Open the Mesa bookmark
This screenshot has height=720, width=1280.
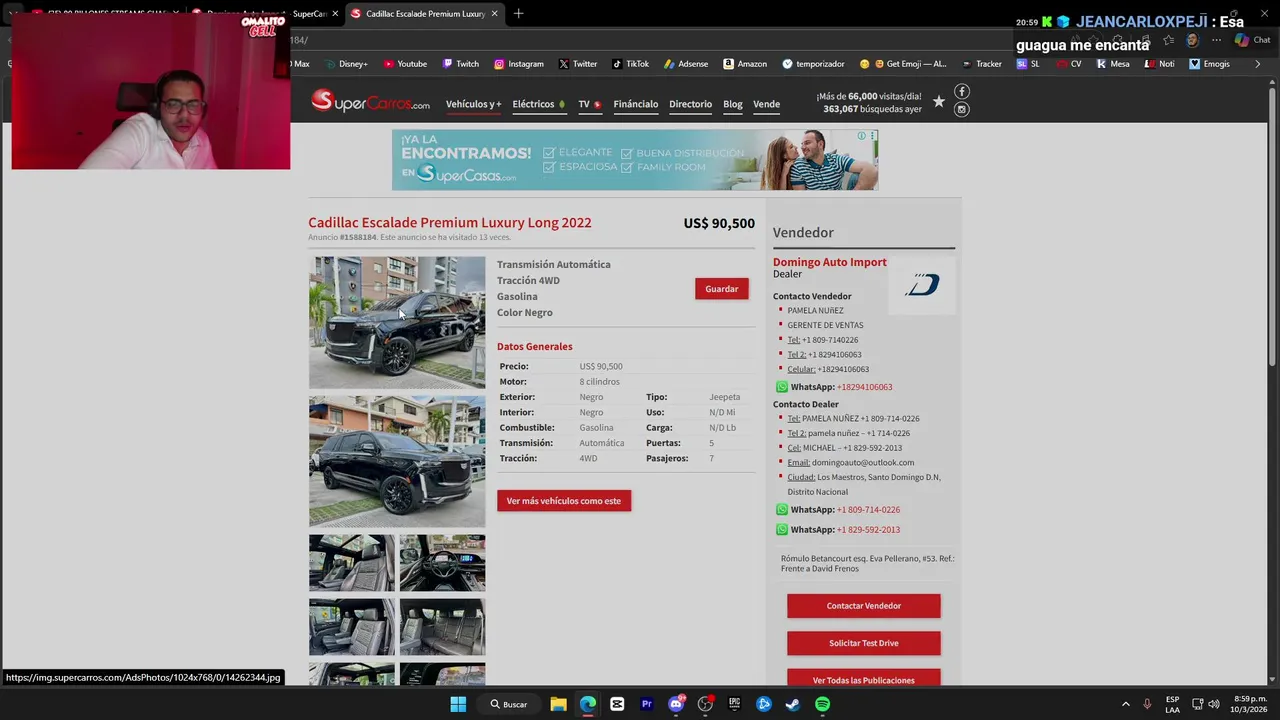click(x=1113, y=64)
